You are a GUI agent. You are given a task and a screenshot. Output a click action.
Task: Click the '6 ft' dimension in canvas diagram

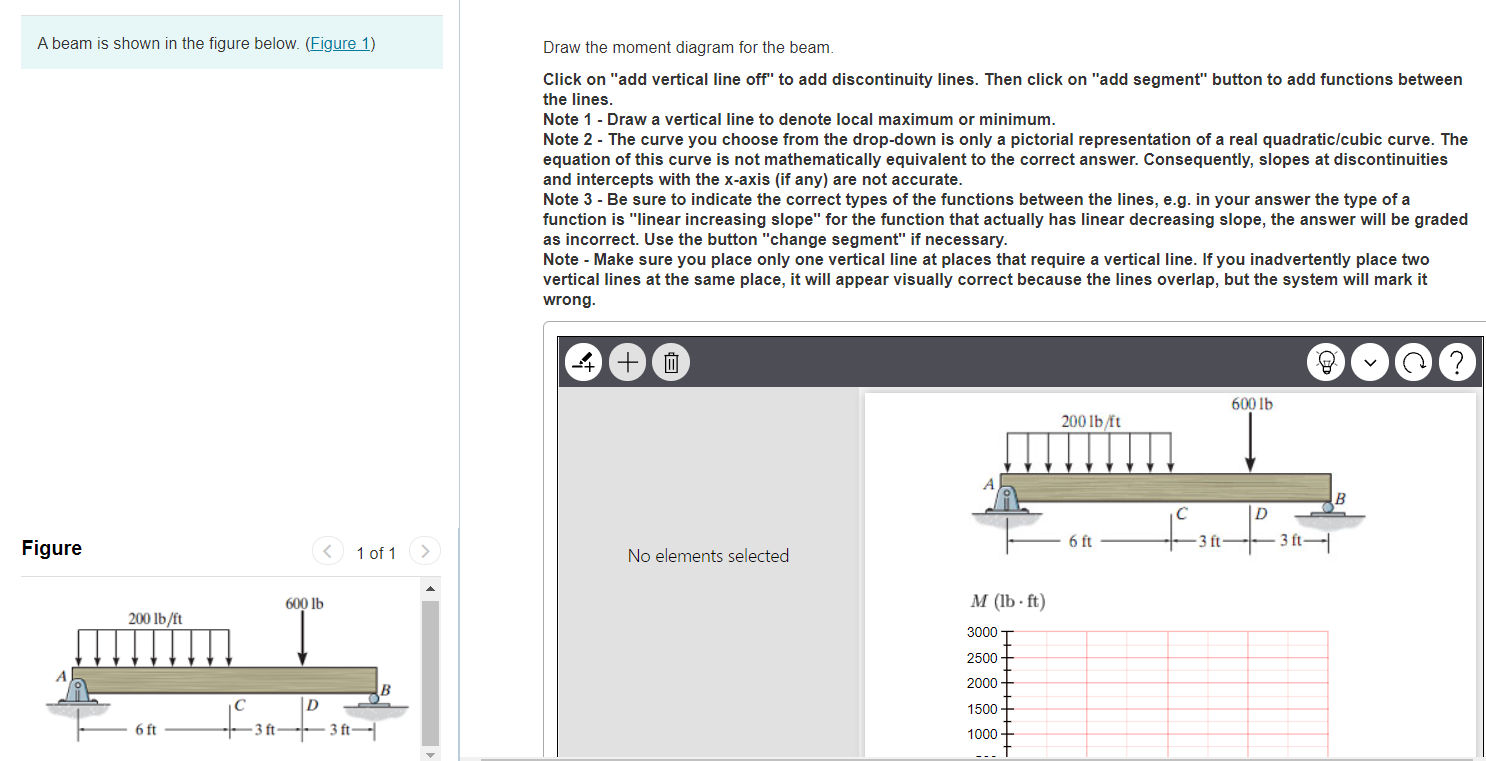point(1079,541)
